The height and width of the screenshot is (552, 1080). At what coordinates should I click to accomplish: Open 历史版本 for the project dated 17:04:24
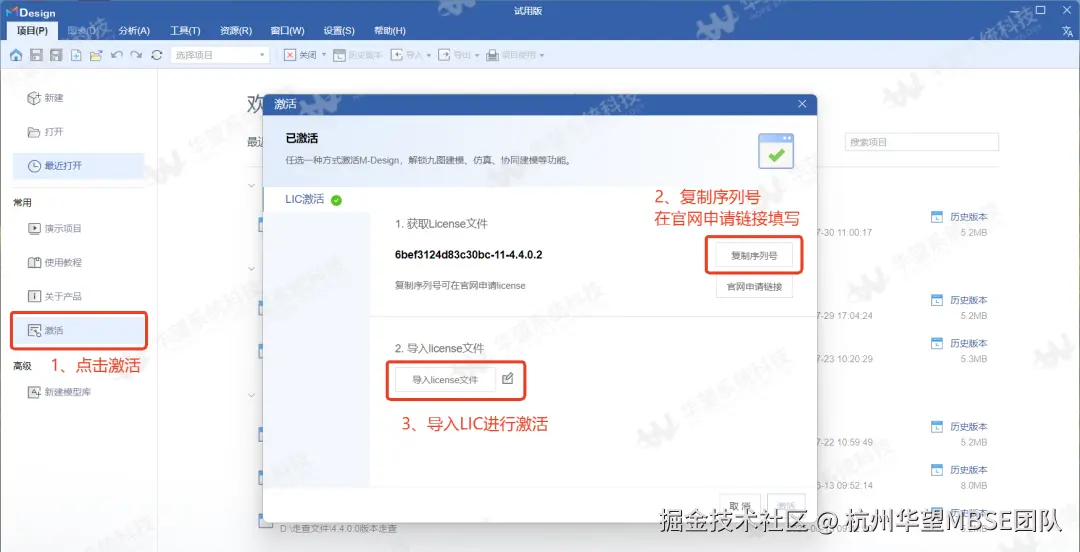pyautogui.click(x=961, y=300)
